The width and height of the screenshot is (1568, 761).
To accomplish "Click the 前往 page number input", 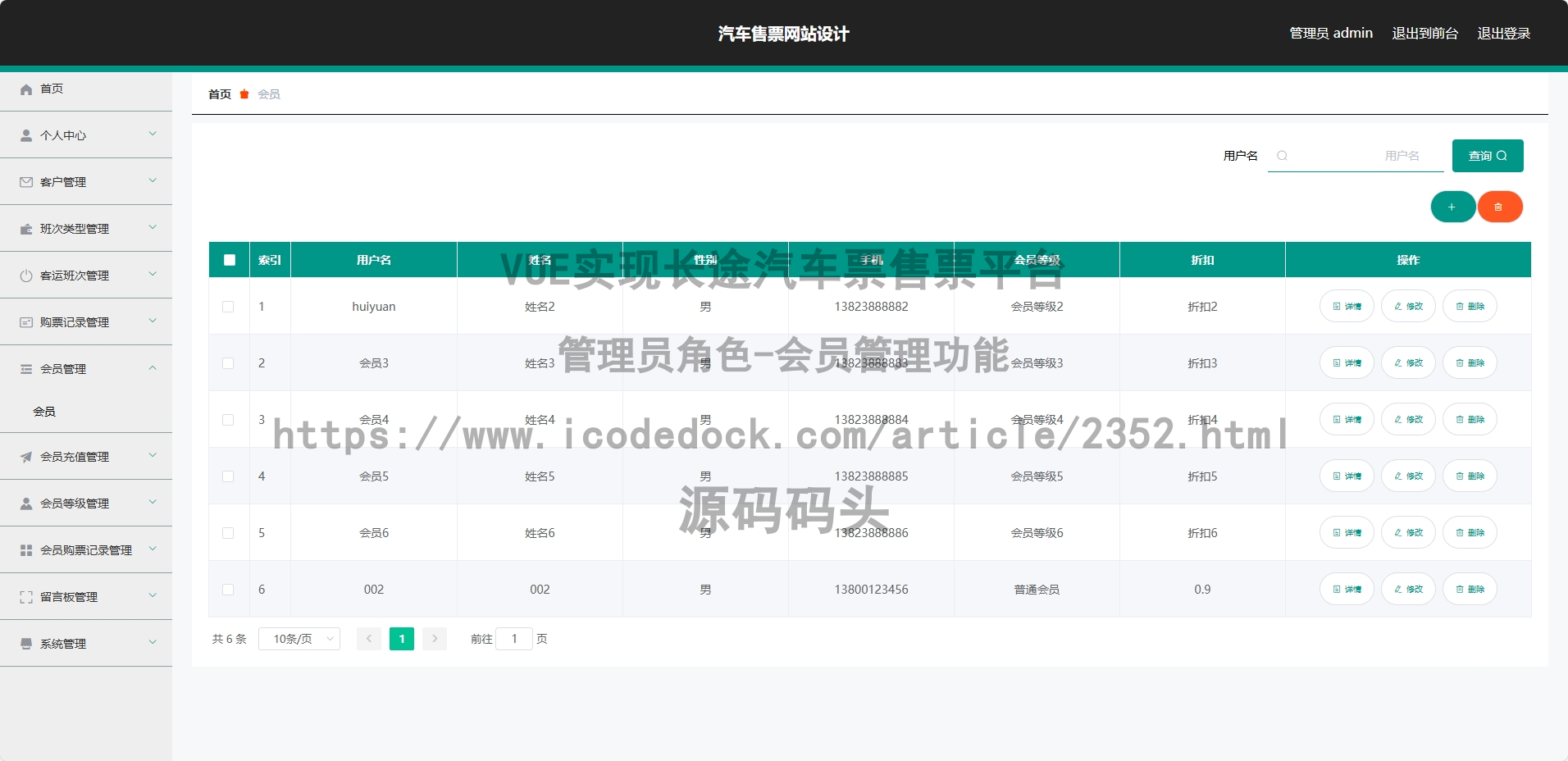I will click(514, 639).
